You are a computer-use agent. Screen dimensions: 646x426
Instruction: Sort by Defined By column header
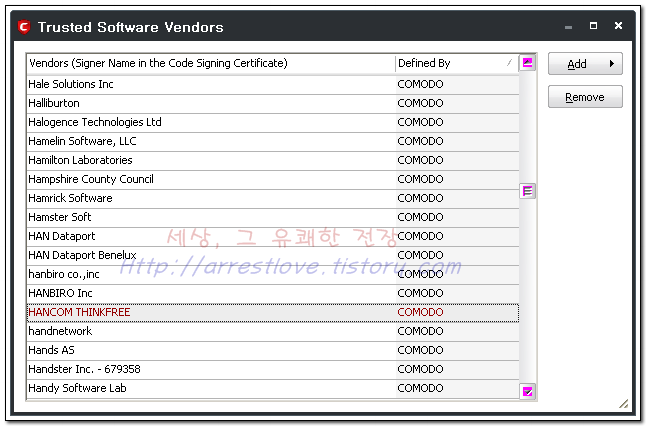click(x=456, y=63)
